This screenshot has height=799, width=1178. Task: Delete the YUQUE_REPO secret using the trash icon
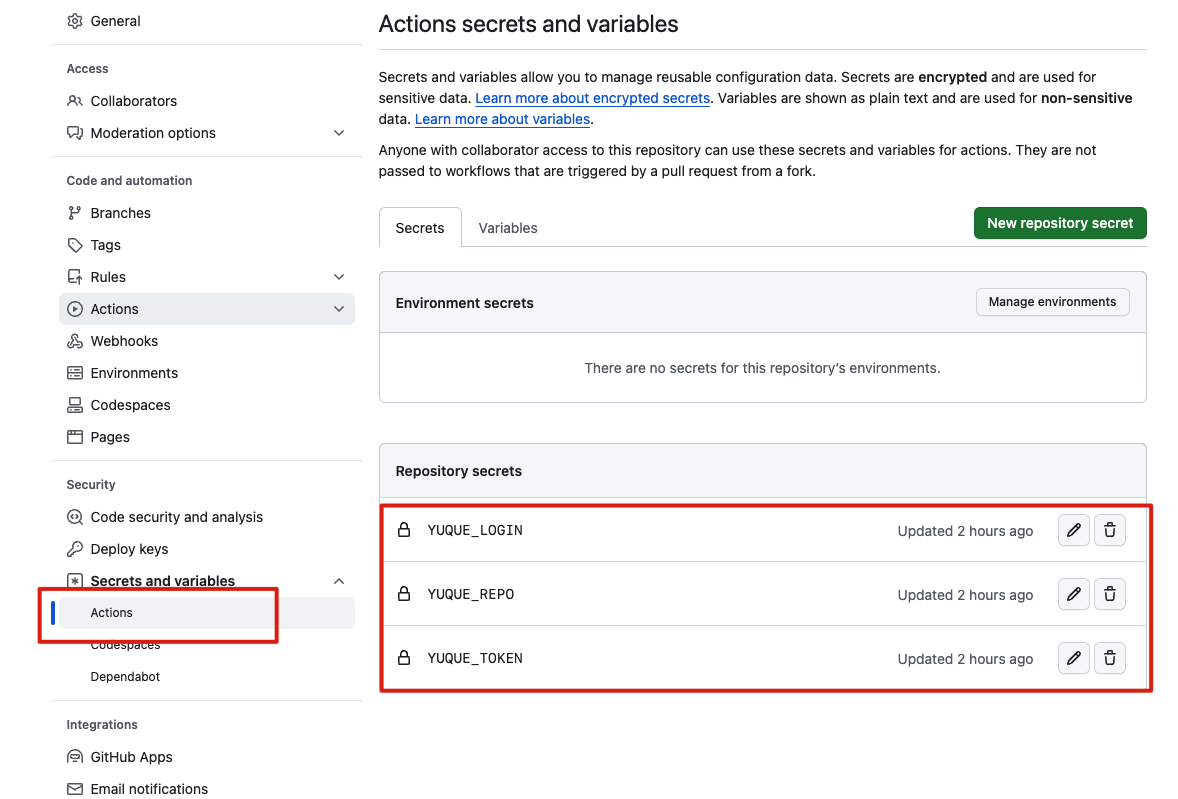click(1109, 594)
